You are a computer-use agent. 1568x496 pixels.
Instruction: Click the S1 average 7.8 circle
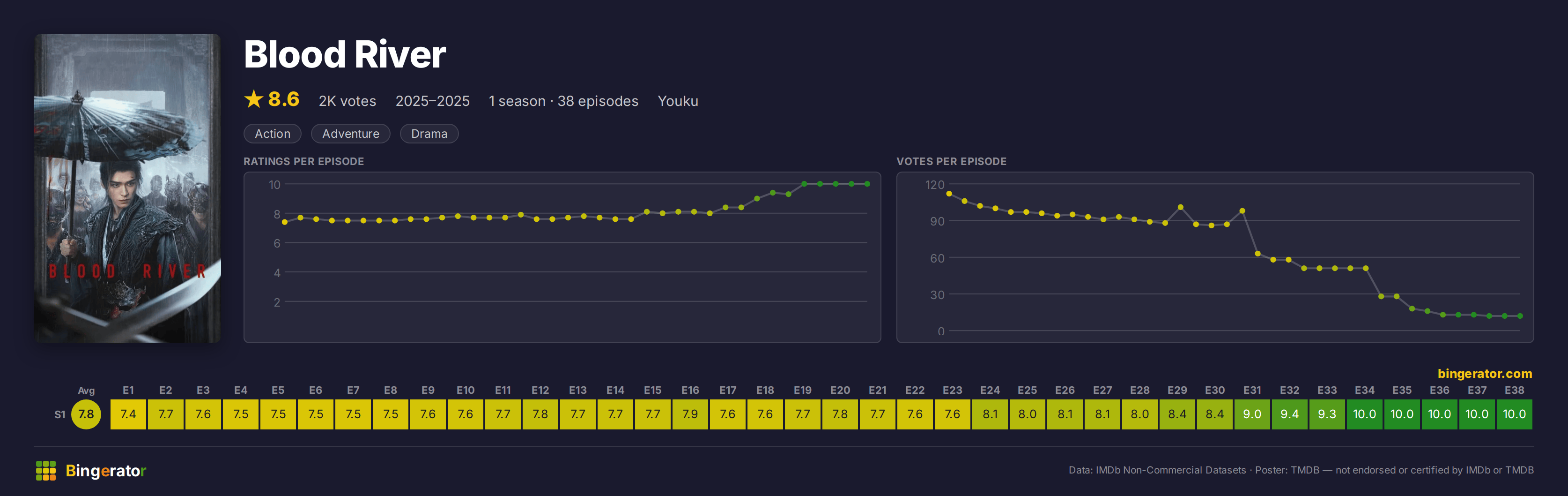(x=86, y=414)
